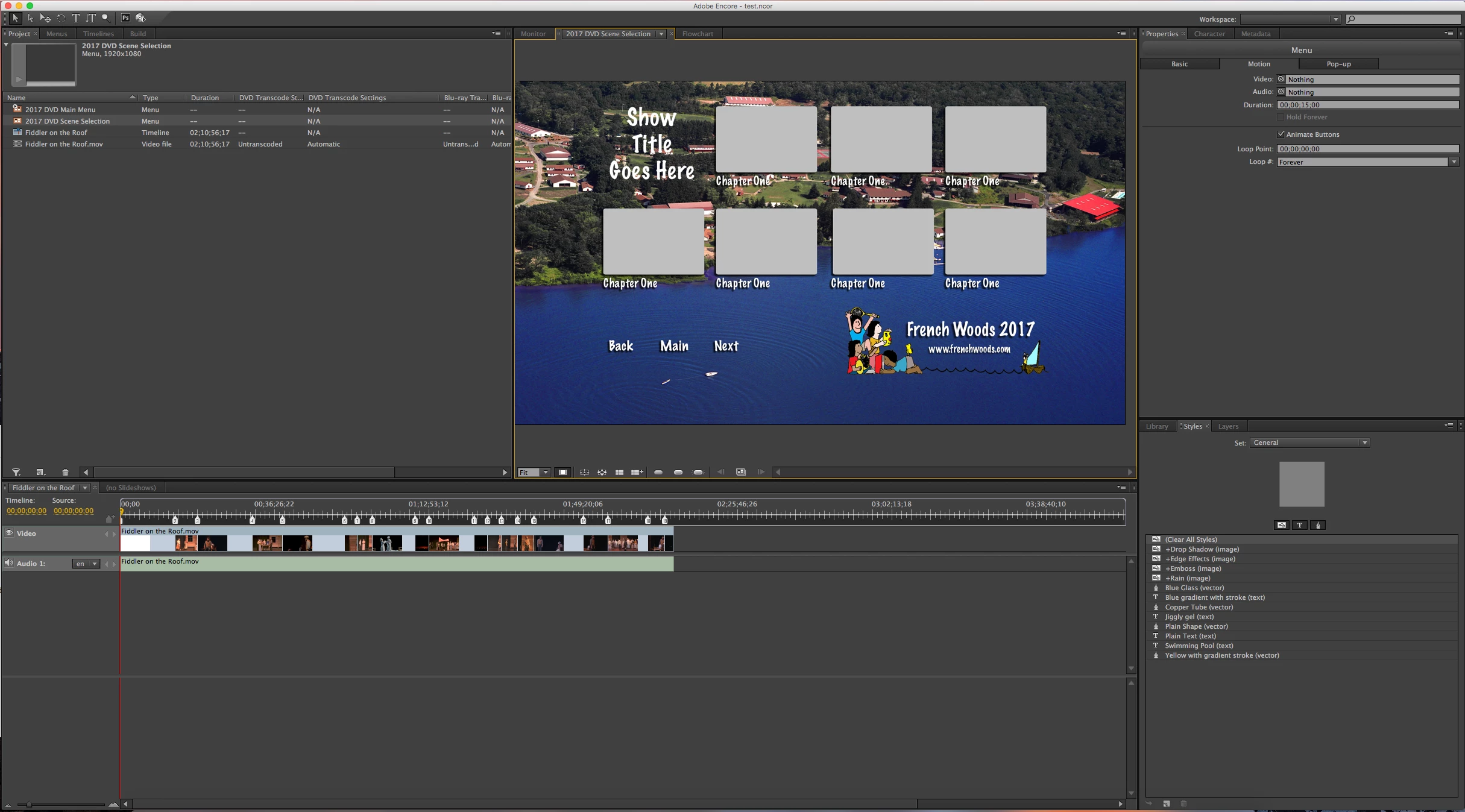Click trash icon in Project panel
1465x812 pixels.
65,473
